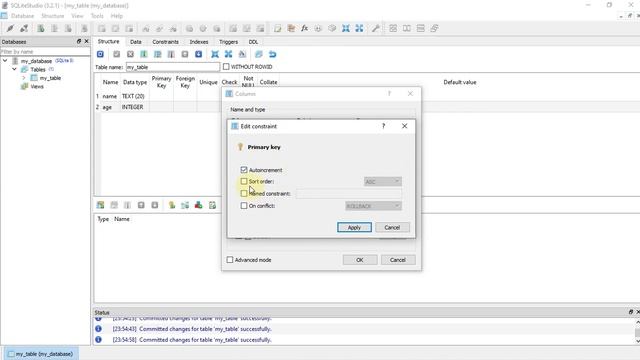640x360 pixels.
Task: Float the Databases panel icon
Action: (79, 41)
